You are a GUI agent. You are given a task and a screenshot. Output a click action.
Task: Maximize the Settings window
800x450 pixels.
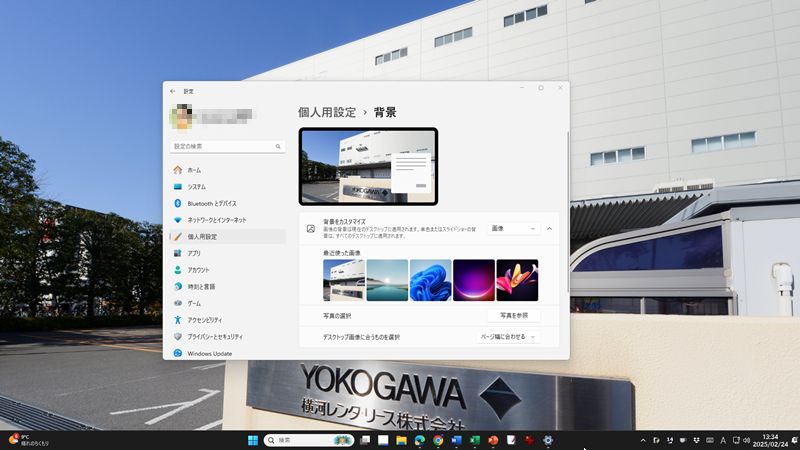[541, 88]
